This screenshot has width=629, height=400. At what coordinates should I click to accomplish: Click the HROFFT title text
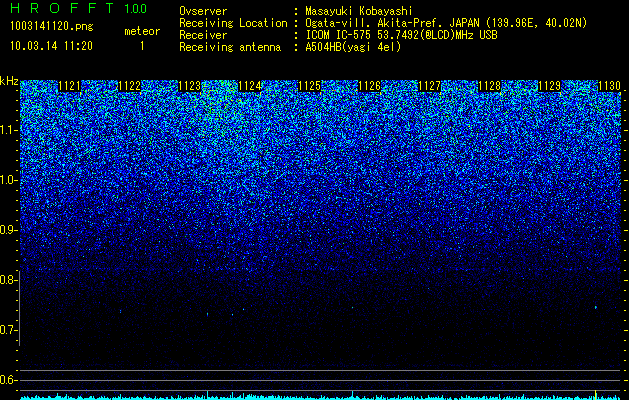click(x=62, y=8)
